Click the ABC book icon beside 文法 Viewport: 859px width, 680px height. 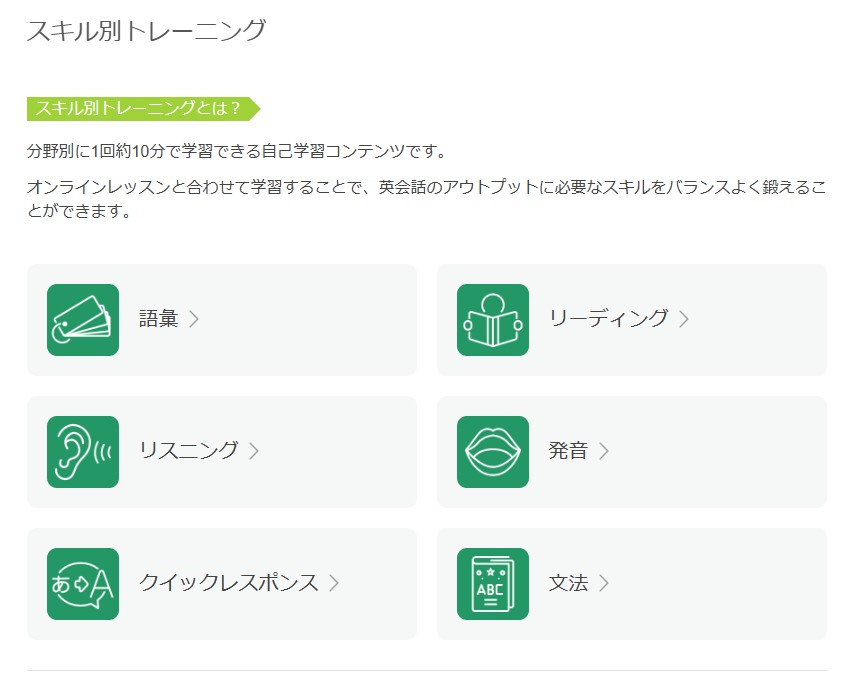click(493, 583)
